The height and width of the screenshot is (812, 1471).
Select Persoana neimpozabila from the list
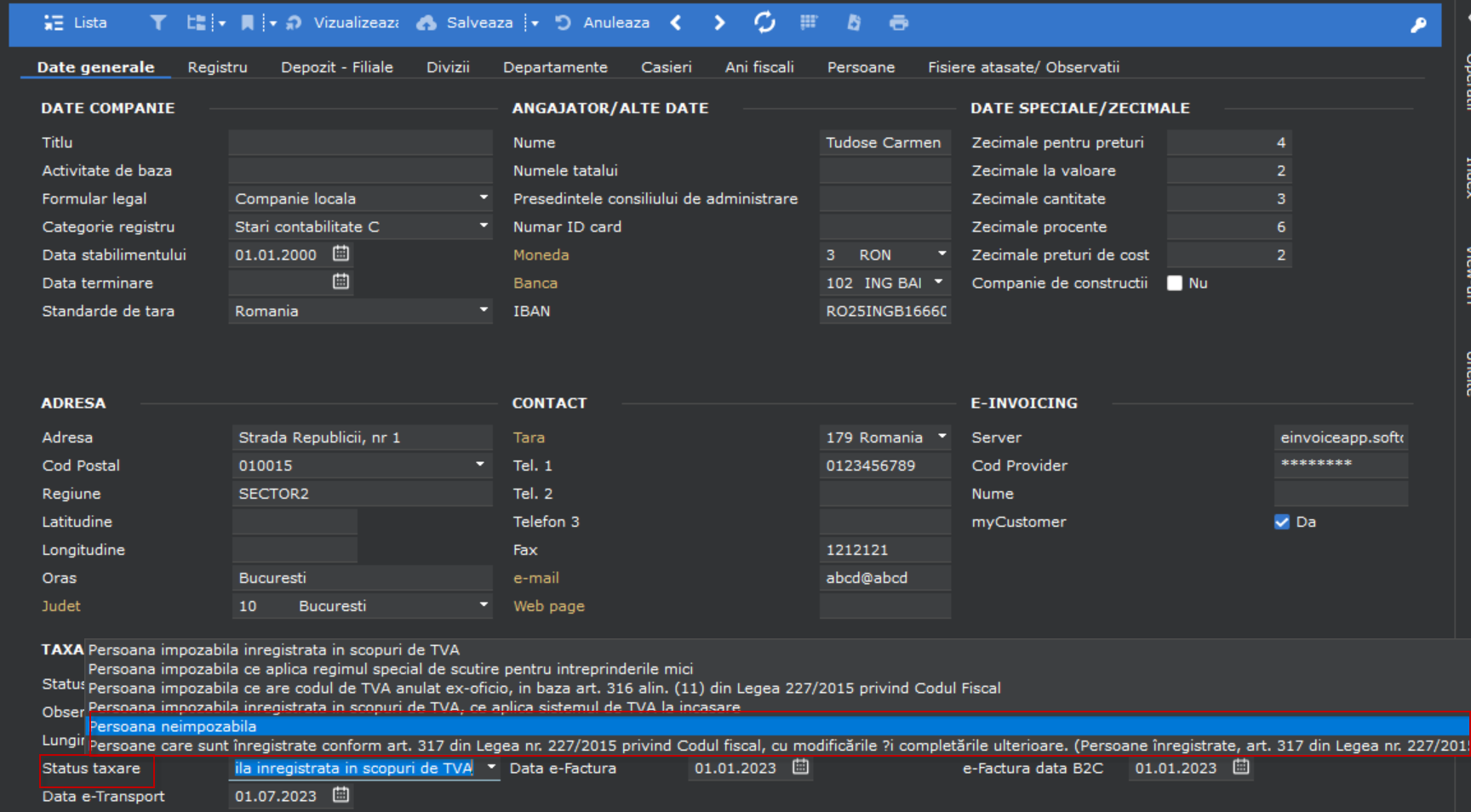tap(173, 726)
